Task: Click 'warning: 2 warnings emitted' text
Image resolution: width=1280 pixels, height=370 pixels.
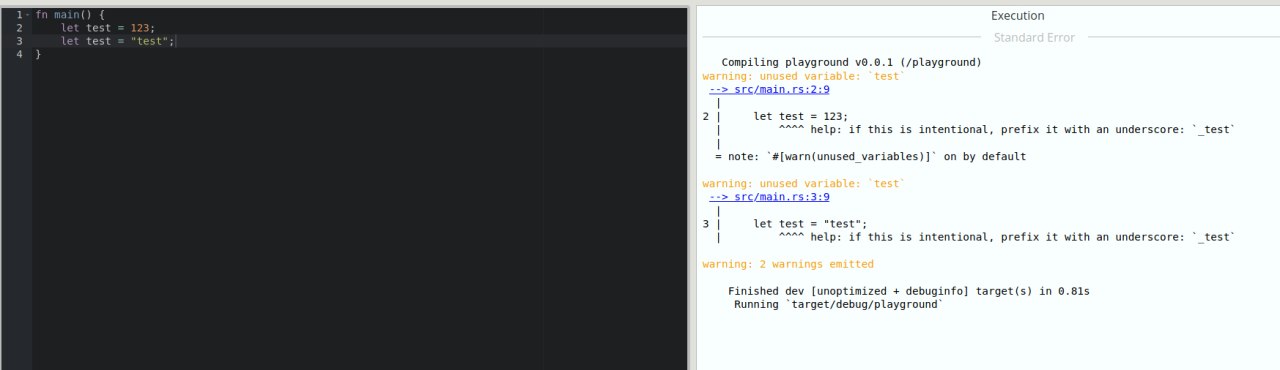Action: (x=788, y=265)
